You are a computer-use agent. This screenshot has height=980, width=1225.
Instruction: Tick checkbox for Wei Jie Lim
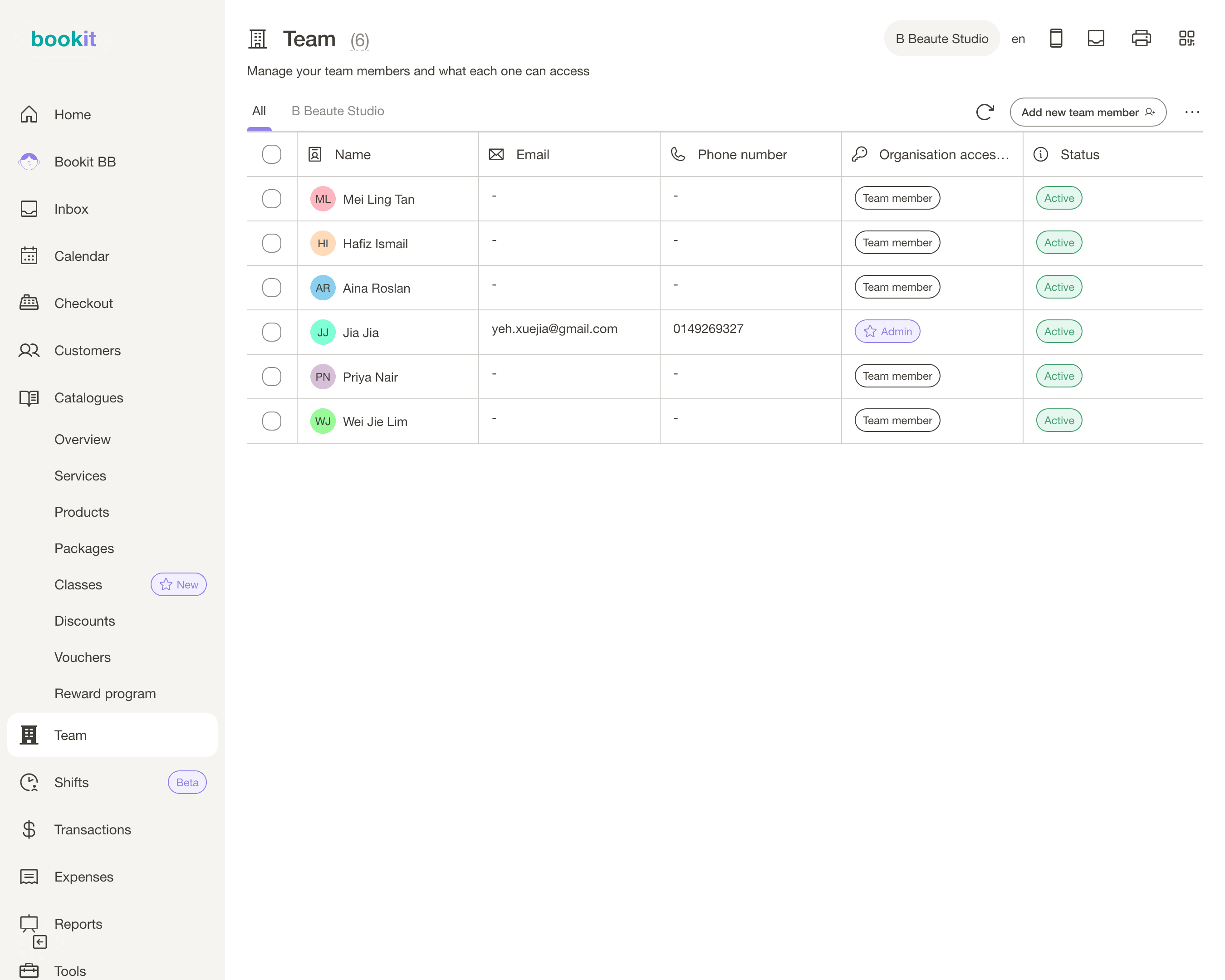(272, 421)
